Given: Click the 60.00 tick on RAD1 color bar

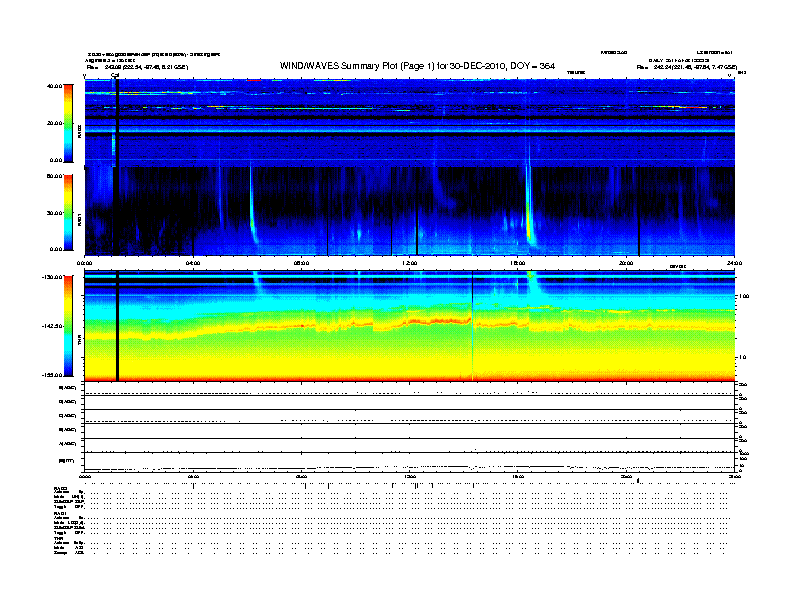Looking at the screenshot, I should [x=54, y=176].
